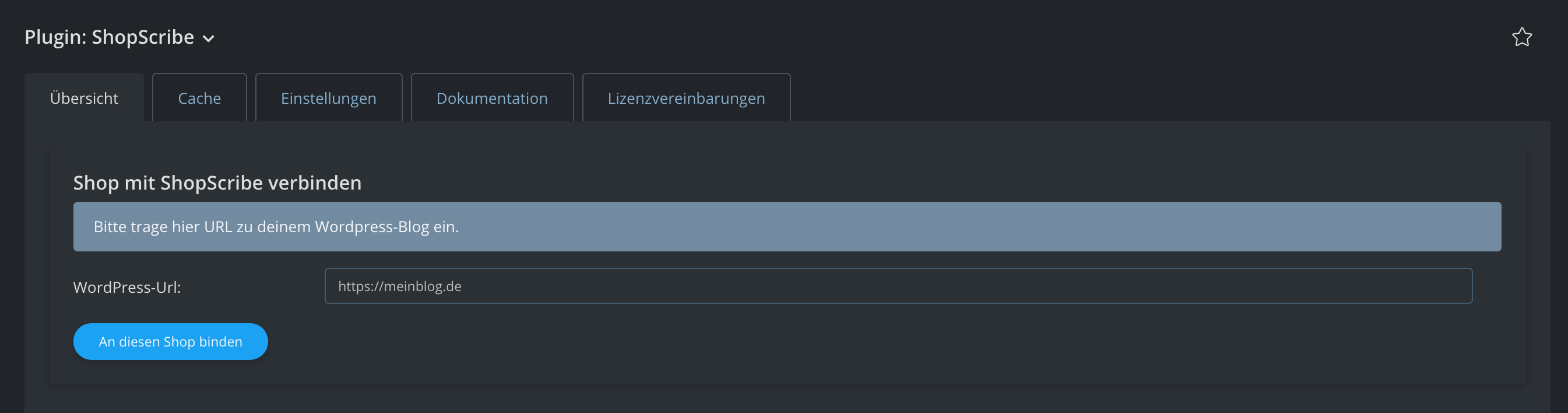Viewport: 1568px width, 413px height.
Task: Click the "Plugin: ShopScribe" title
Action: click(x=110, y=37)
